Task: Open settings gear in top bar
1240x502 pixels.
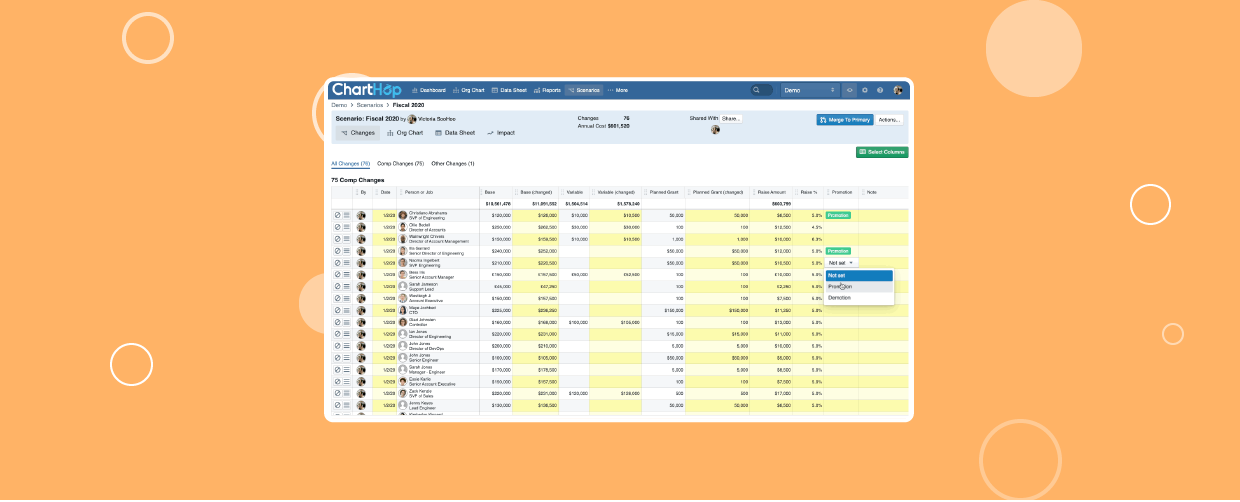Action: [x=865, y=90]
